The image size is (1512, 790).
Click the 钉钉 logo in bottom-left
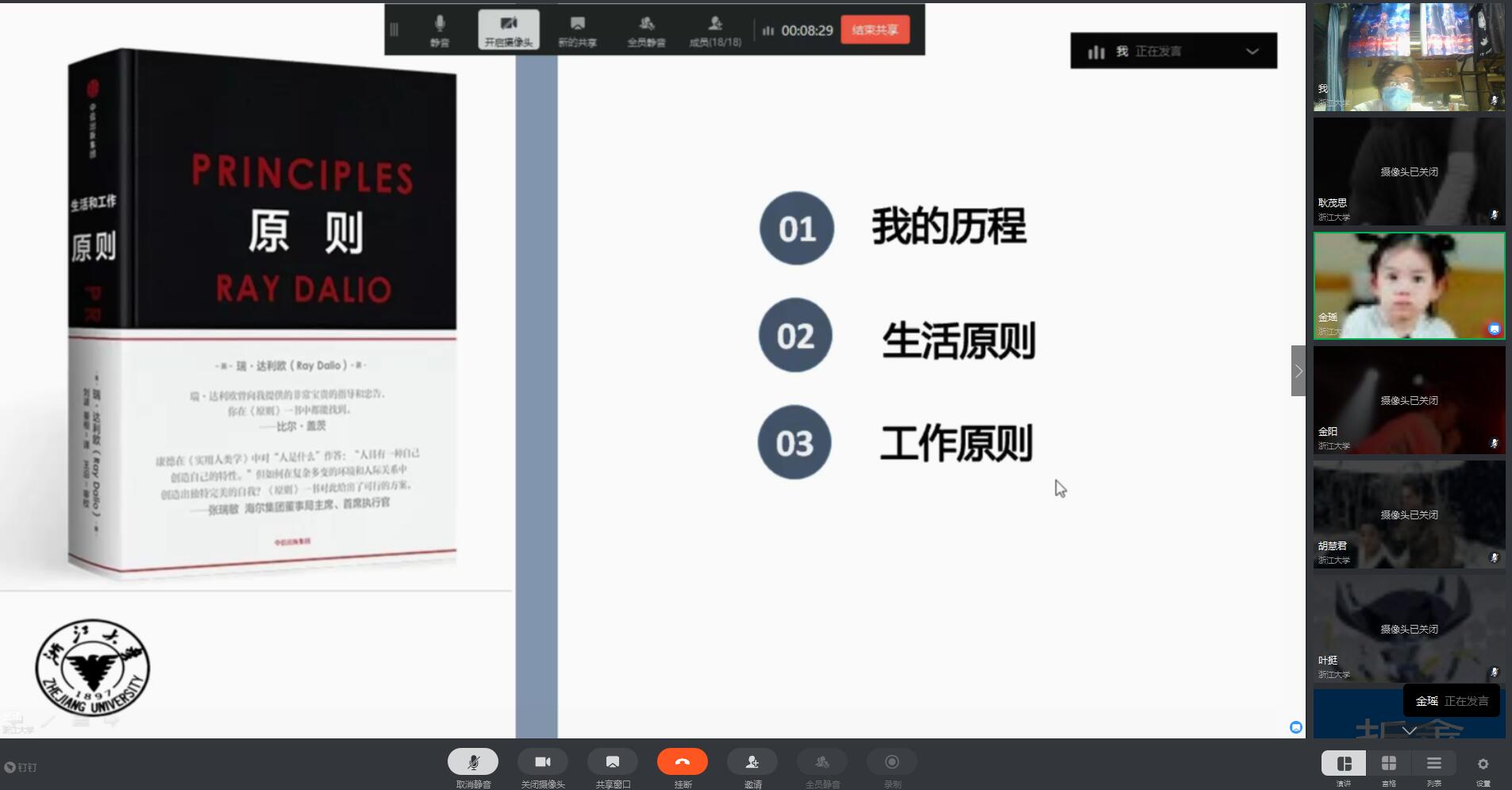[21, 767]
